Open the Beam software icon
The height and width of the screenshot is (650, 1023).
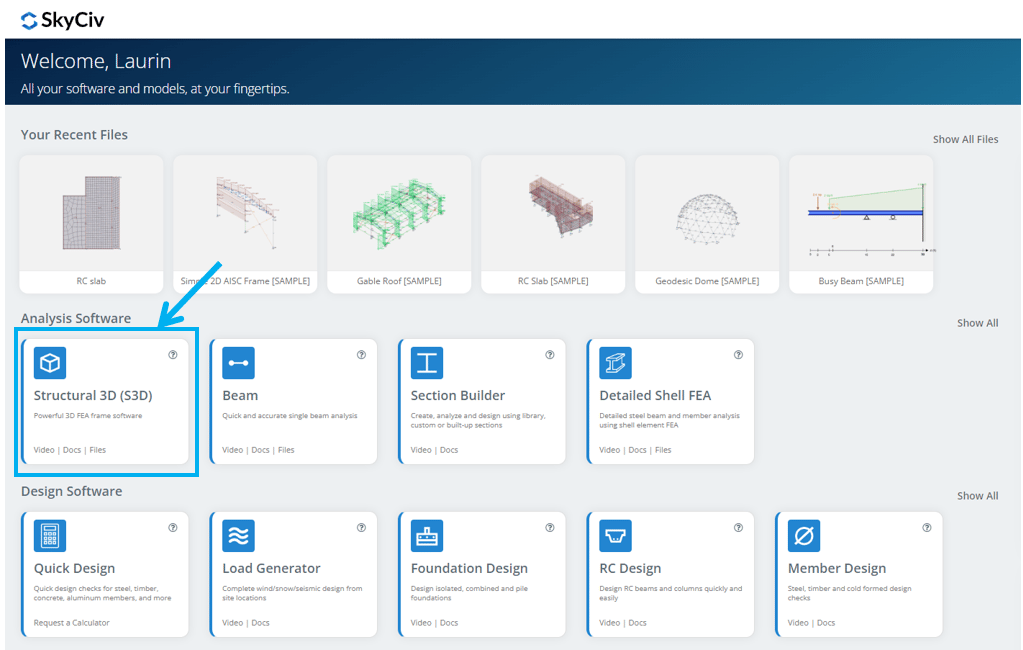coord(238,363)
